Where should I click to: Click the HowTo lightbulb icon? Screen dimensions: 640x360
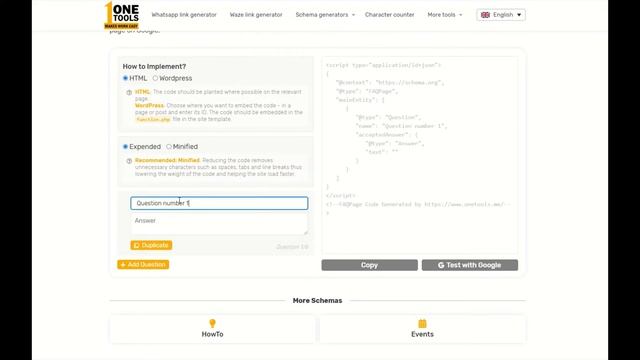click(x=212, y=323)
